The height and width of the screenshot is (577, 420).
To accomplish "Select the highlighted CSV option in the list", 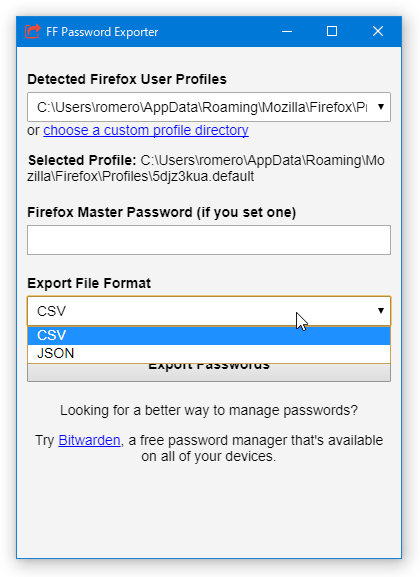I will click(x=209, y=335).
